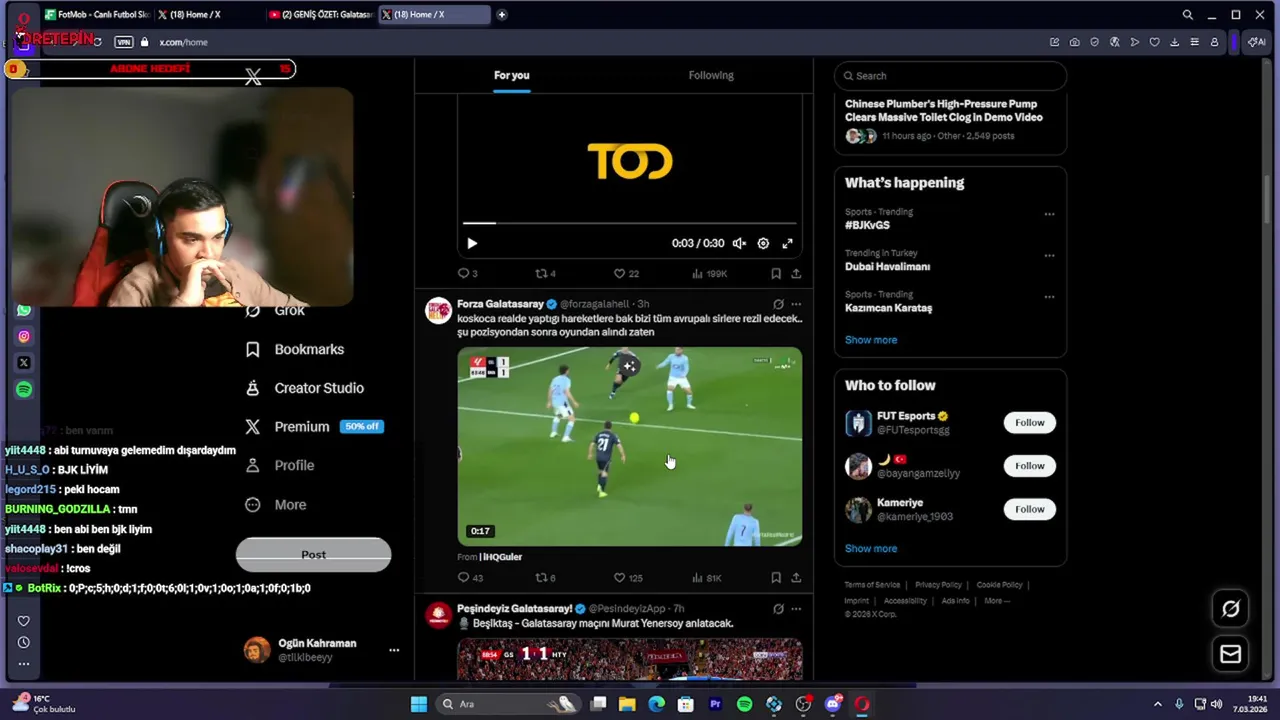This screenshot has width=1280, height=720.
Task: Focus the X Search field
Action: [950, 76]
